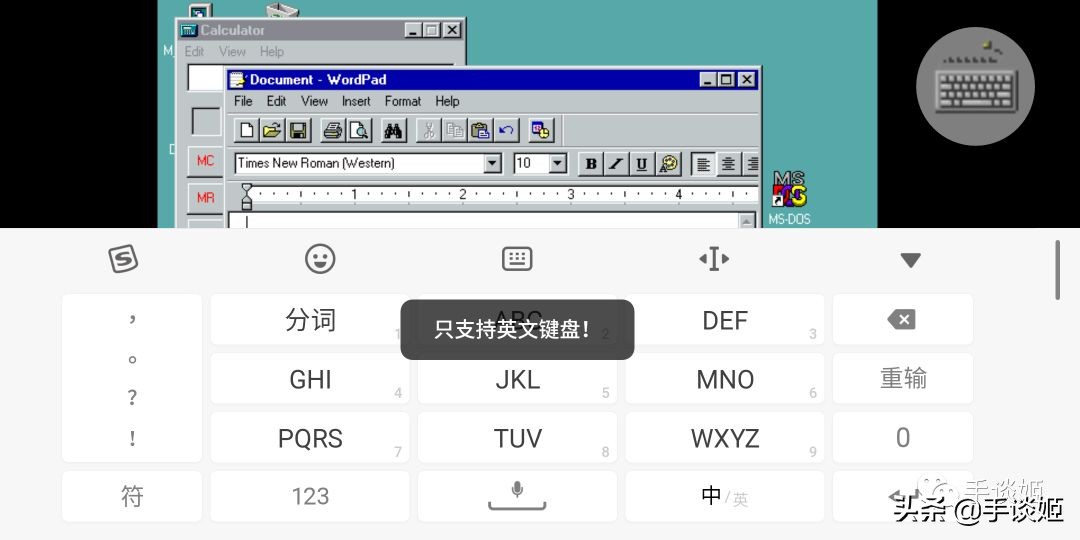Click the MR button in Calculator

pos(205,198)
